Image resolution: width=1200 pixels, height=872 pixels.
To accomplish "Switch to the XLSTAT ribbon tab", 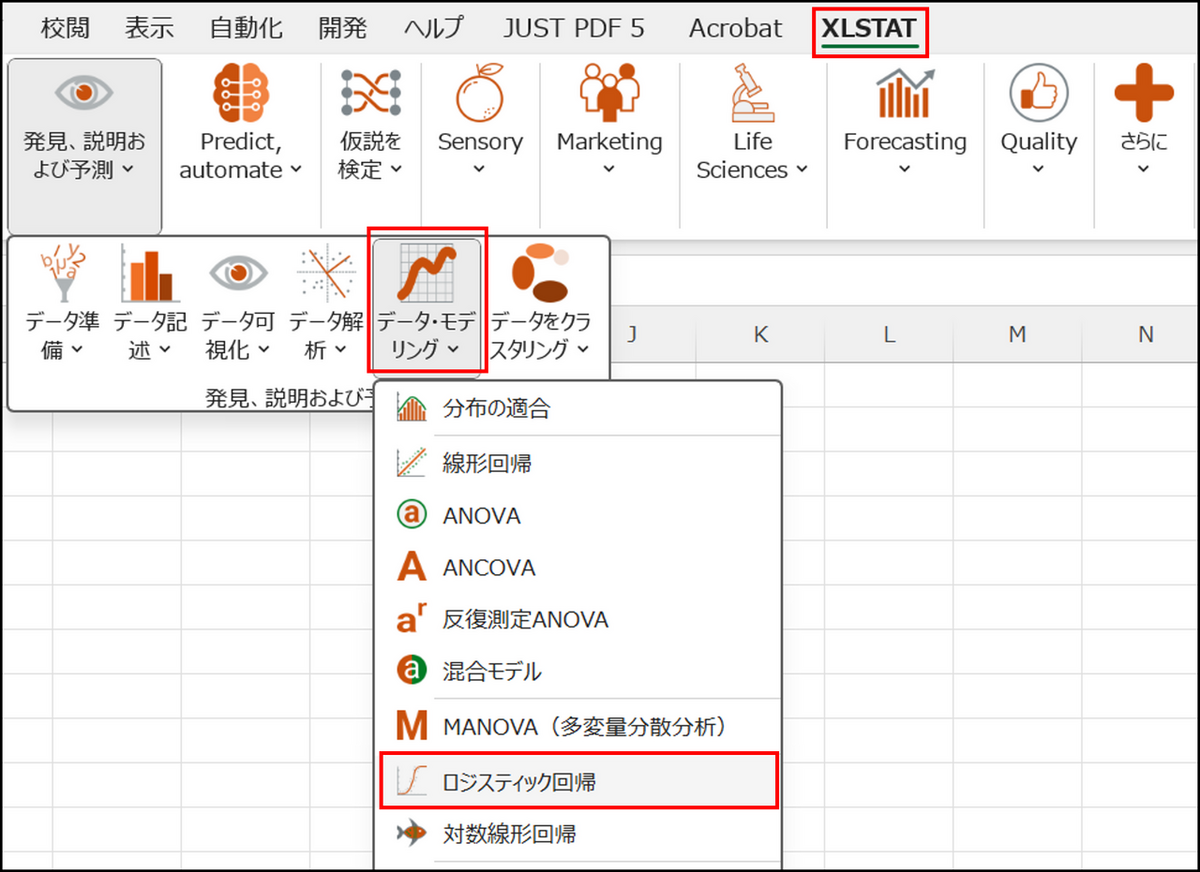I will coord(868,29).
